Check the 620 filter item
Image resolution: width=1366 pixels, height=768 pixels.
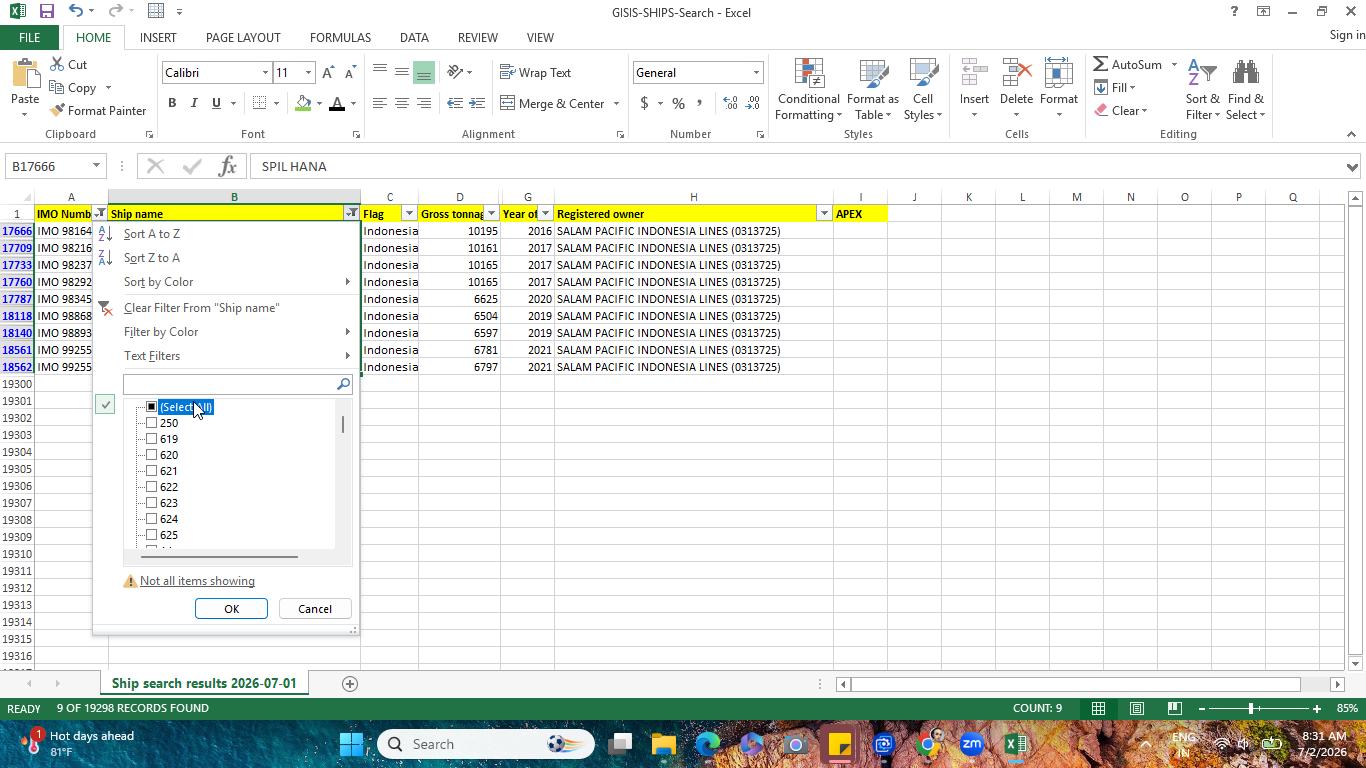[151, 455]
